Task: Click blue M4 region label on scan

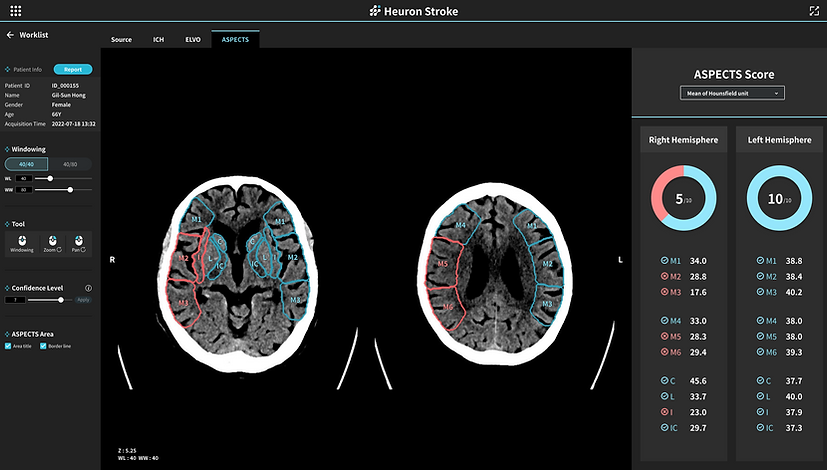Action: point(460,225)
